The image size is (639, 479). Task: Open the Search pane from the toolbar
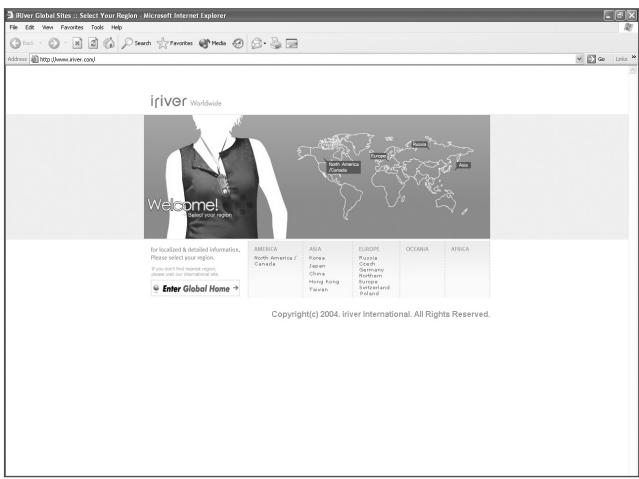tap(136, 43)
